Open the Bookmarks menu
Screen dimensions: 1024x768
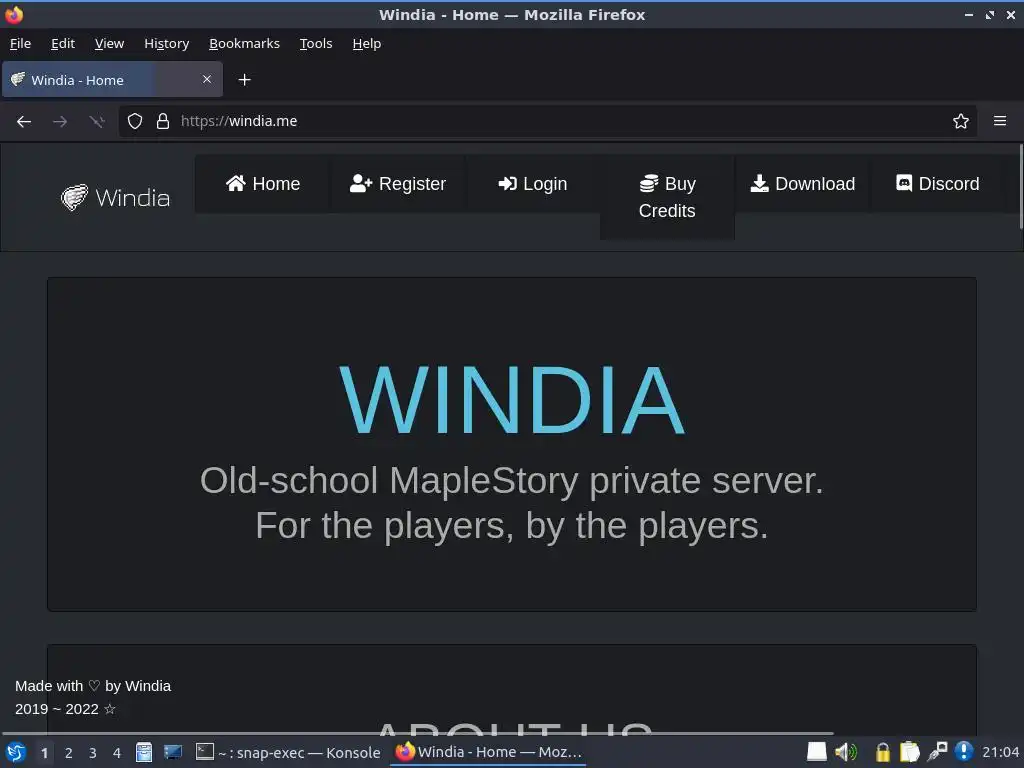(x=244, y=44)
